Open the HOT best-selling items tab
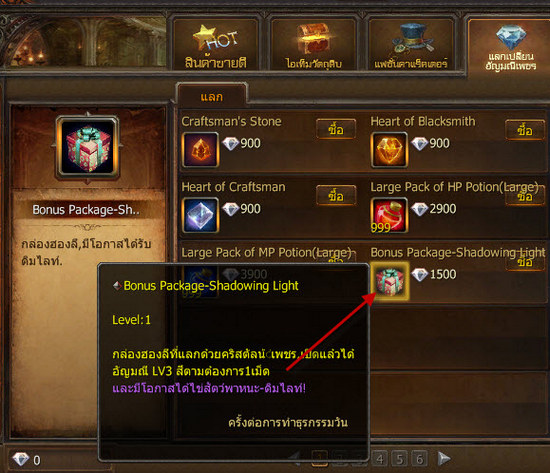Image resolution: width=550 pixels, height=473 pixels. pos(215,45)
